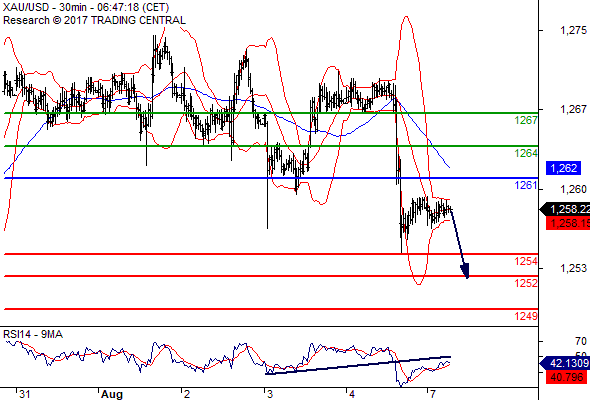The image size is (590, 400).
Task: Click the XAU/USD - 30min chart title
Action: point(86,7)
